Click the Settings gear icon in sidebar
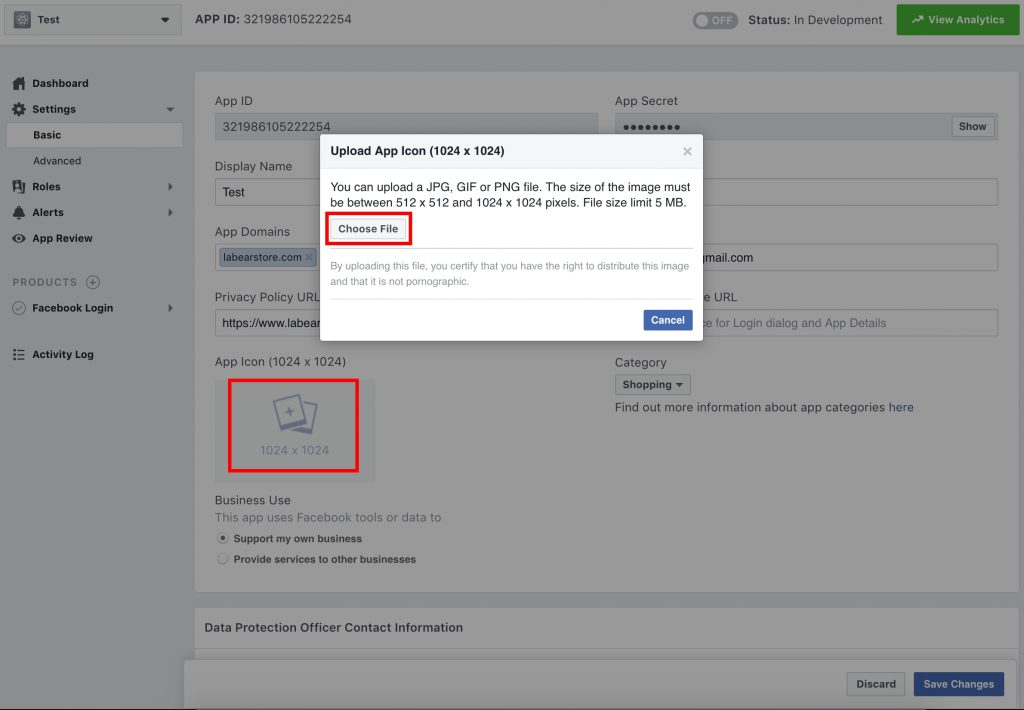1024x710 pixels. [19, 109]
